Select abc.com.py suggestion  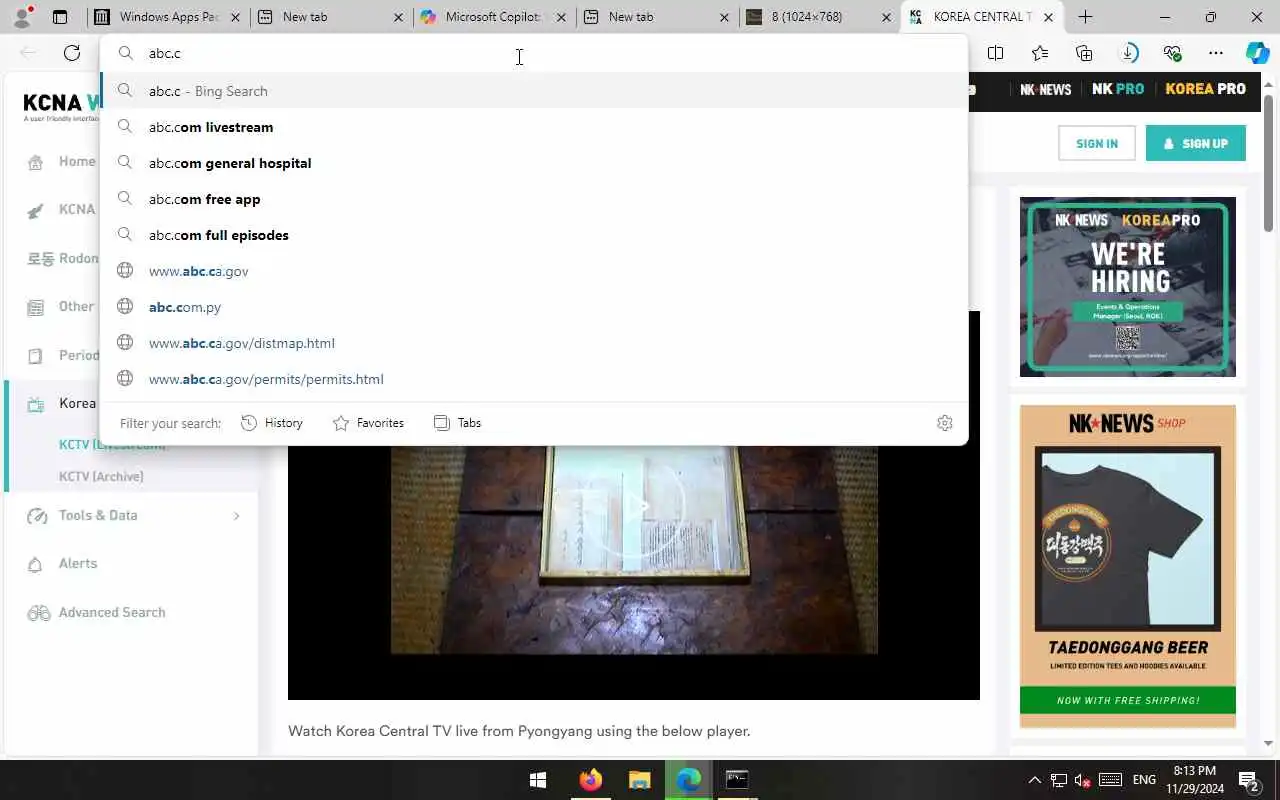(534, 307)
